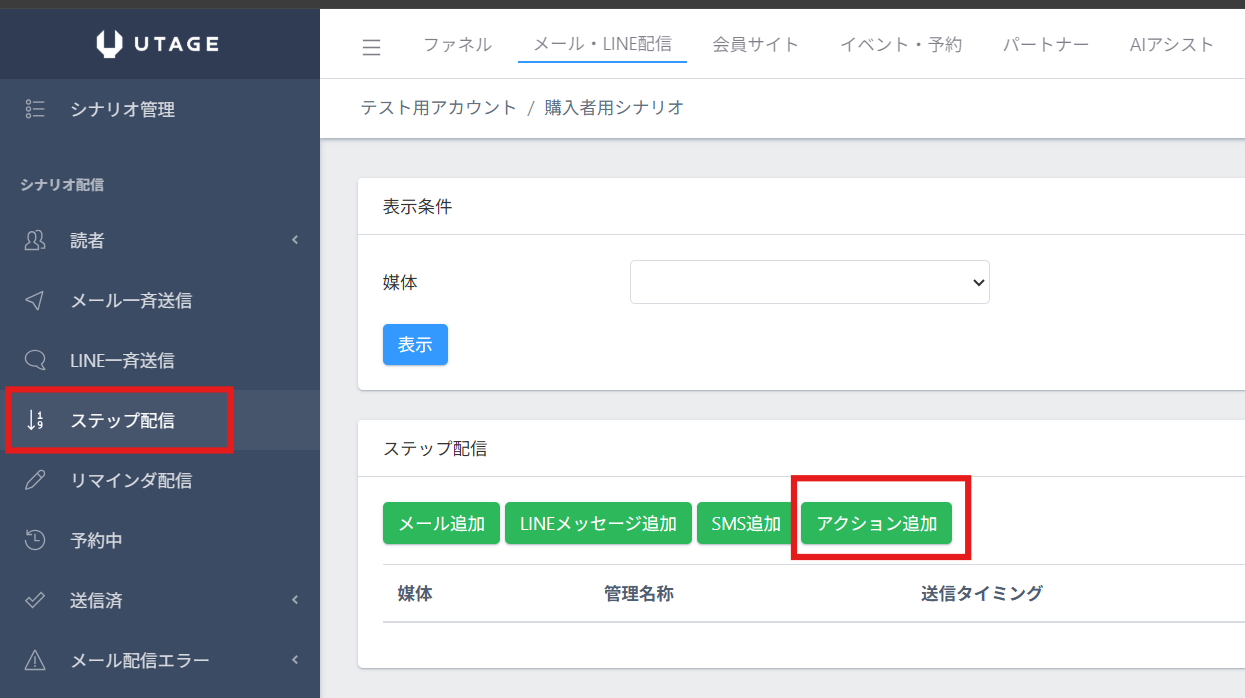
Task: Switch to the ファネル tab
Action: 457,44
